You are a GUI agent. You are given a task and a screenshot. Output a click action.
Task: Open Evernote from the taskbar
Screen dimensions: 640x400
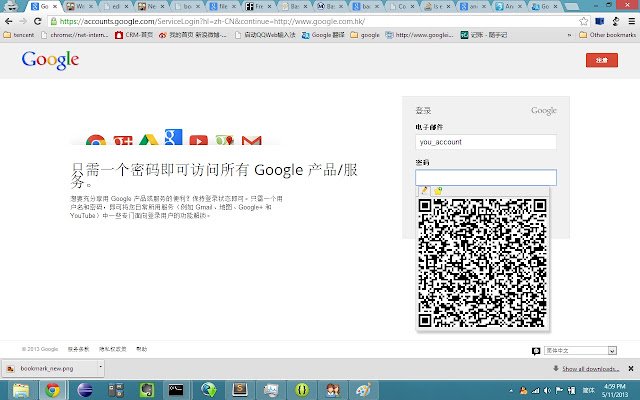coord(147,390)
